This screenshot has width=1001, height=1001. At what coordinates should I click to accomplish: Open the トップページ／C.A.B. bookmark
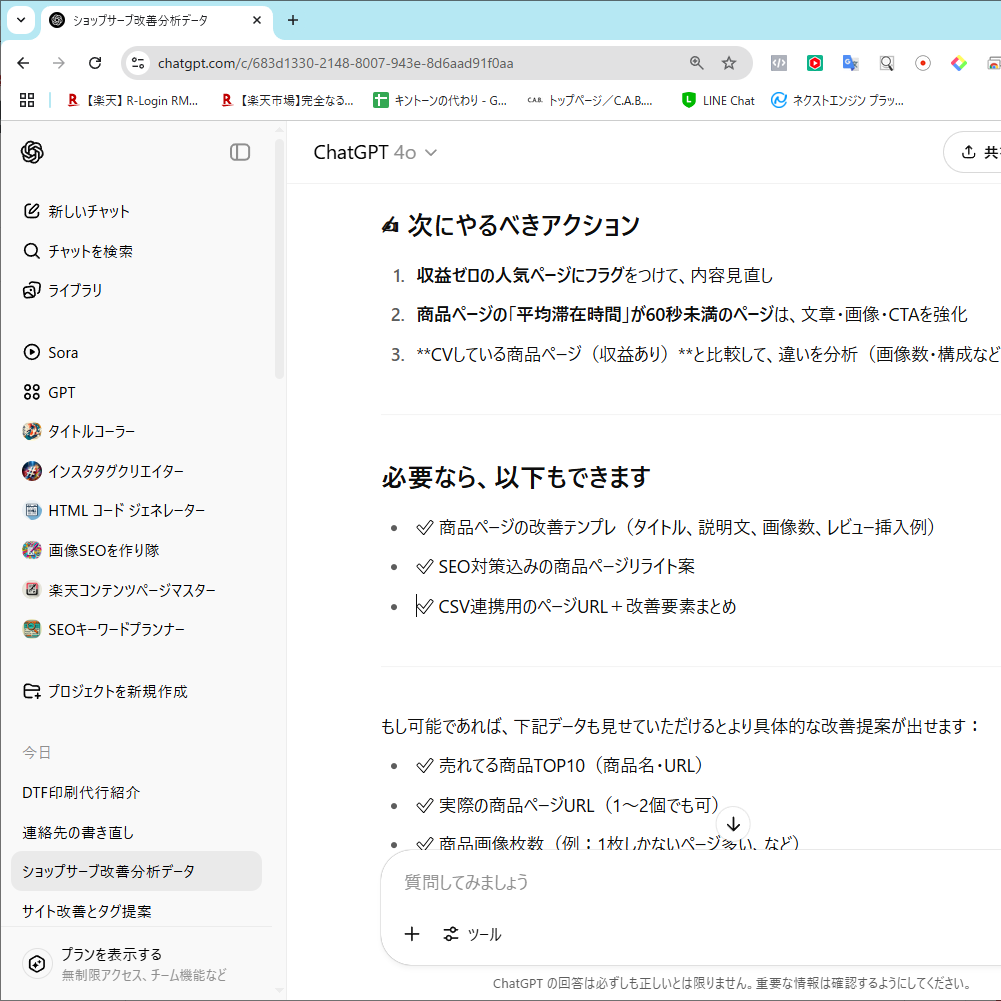[590, 100]
